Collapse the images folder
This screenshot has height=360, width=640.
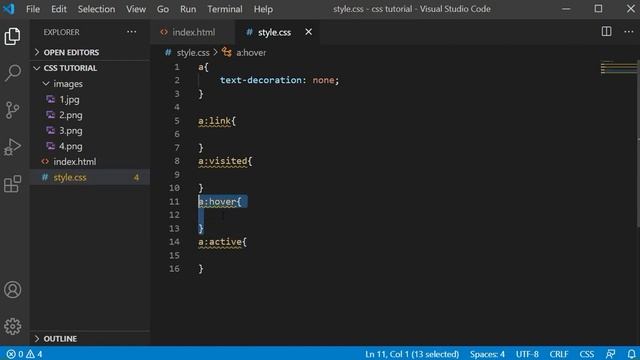coord(46,84)
